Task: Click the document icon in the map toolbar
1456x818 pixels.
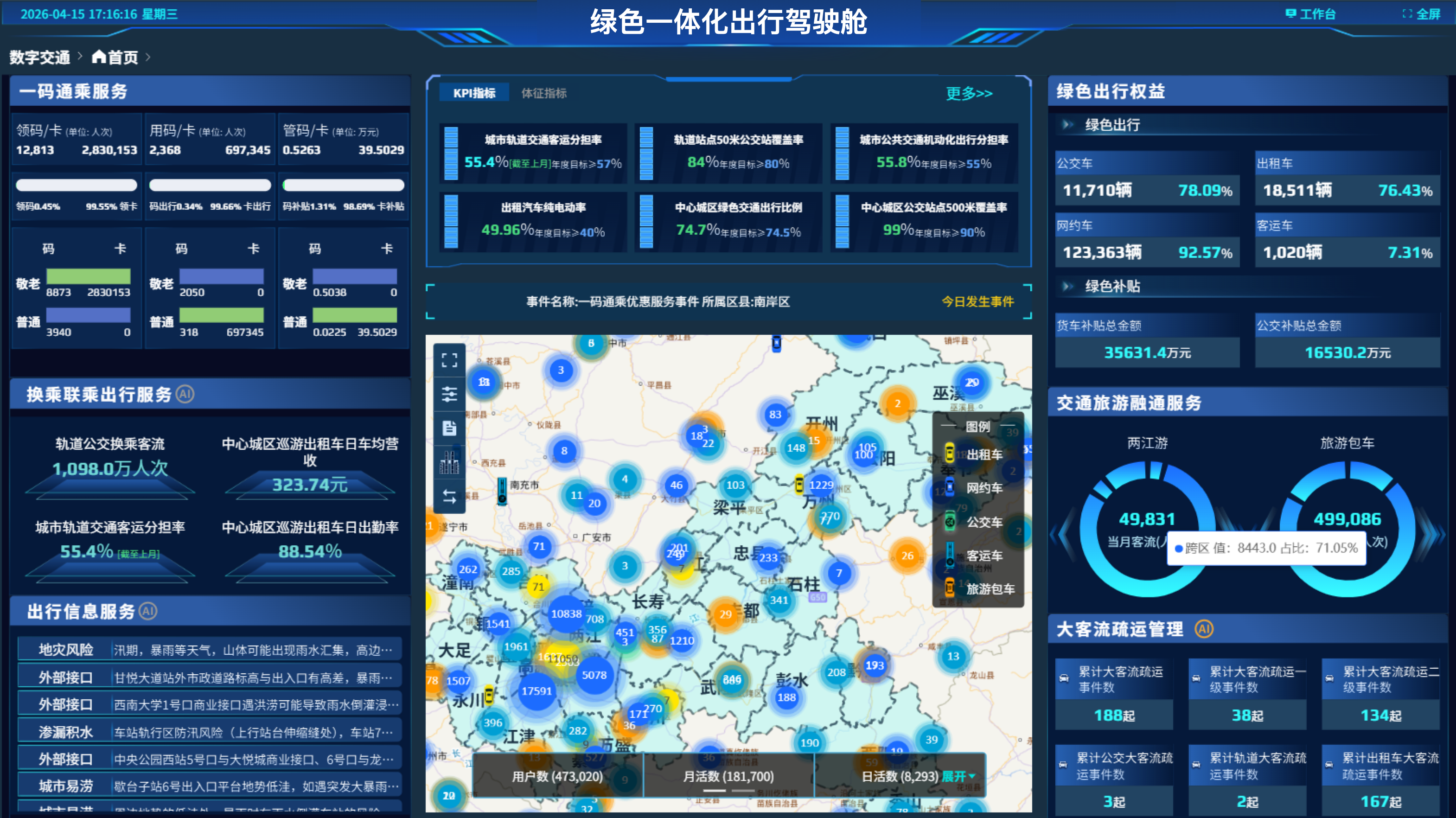Action: click(x=449, y=428)
